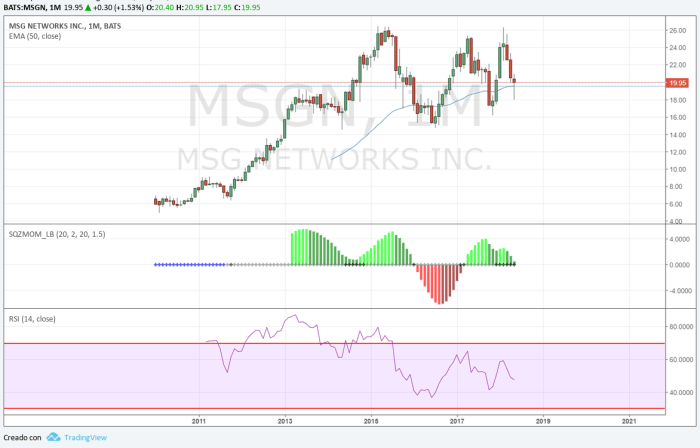Click the 0.0000 squeeze momentum scale label
The image size is (700, 448).
(x=679, y=265)
